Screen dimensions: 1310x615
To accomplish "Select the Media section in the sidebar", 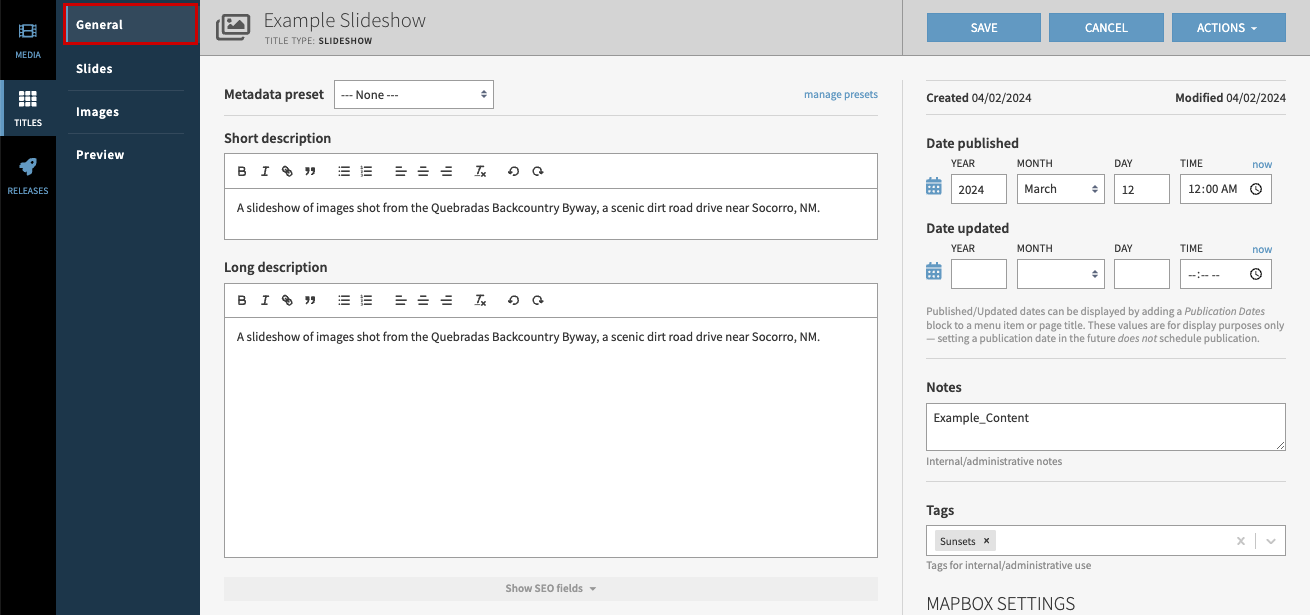I will 28,37.
